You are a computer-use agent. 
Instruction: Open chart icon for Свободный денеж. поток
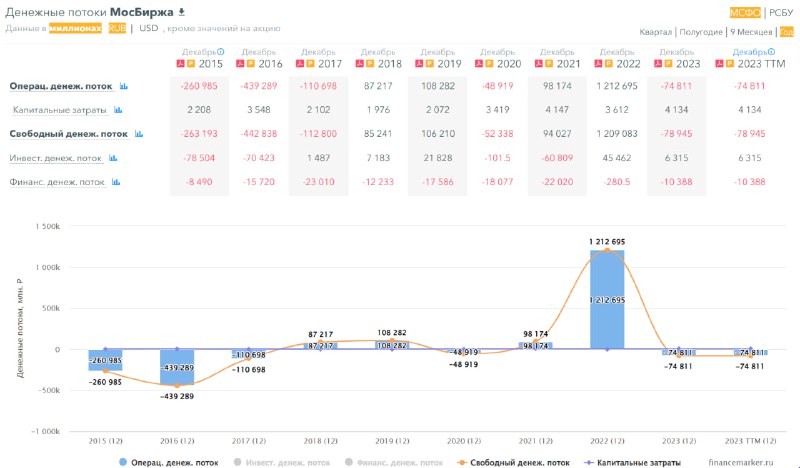(139, 134)
